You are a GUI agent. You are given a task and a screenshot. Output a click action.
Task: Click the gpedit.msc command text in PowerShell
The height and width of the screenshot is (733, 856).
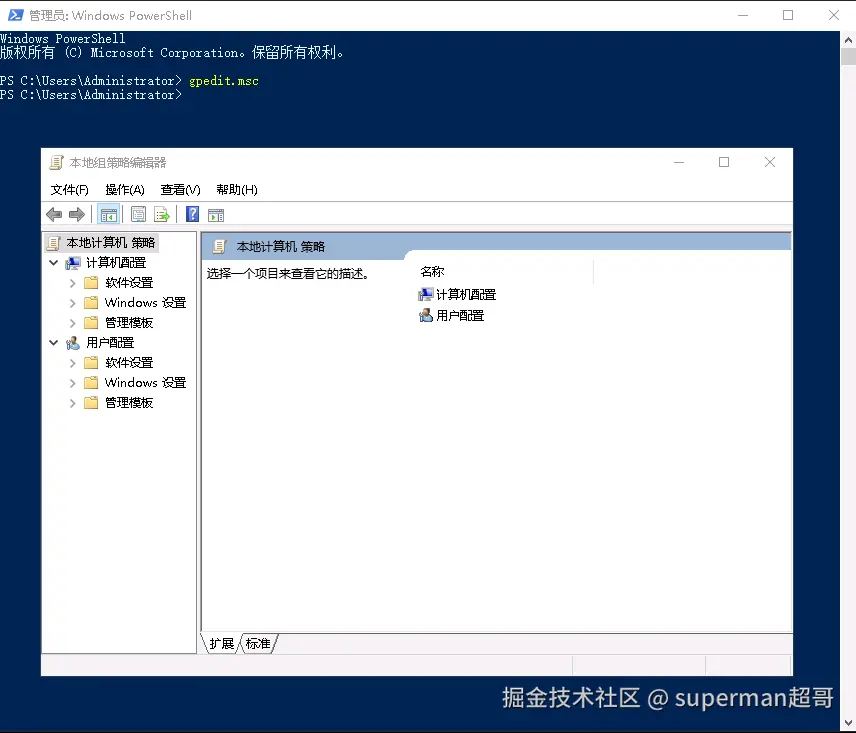click(224, 81)
